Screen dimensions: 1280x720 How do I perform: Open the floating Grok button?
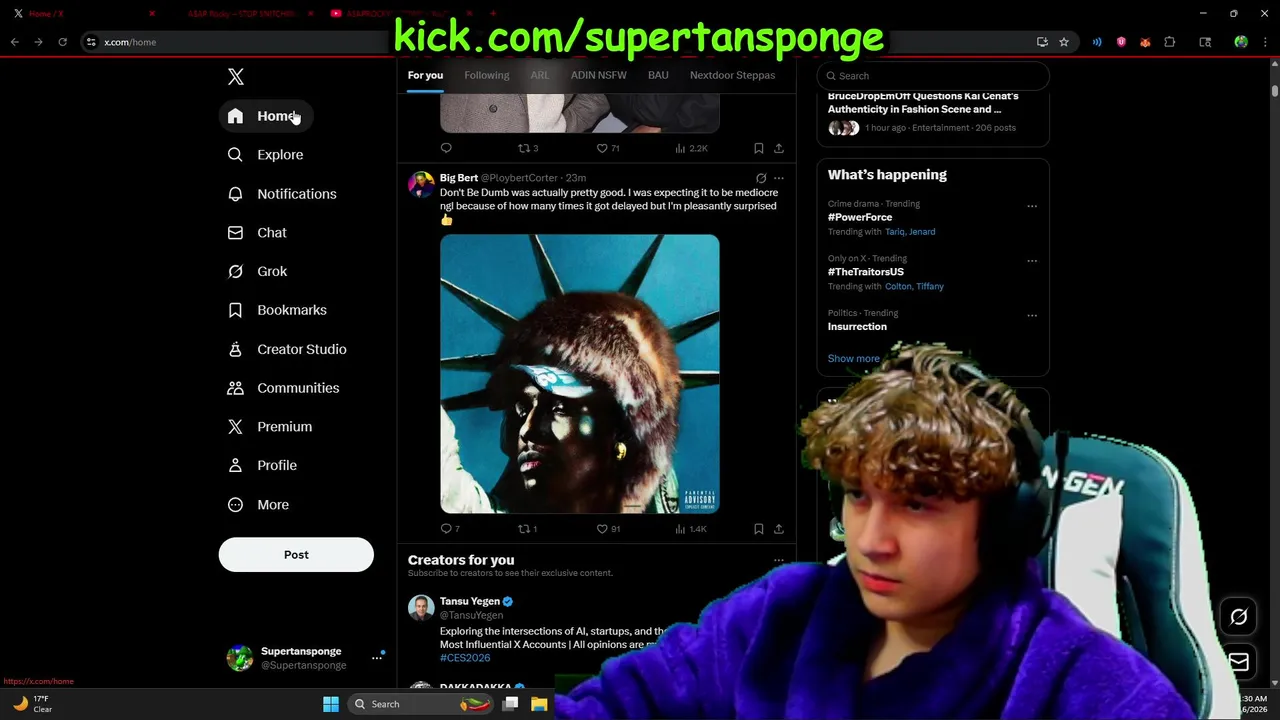(x=1238, y=617)
